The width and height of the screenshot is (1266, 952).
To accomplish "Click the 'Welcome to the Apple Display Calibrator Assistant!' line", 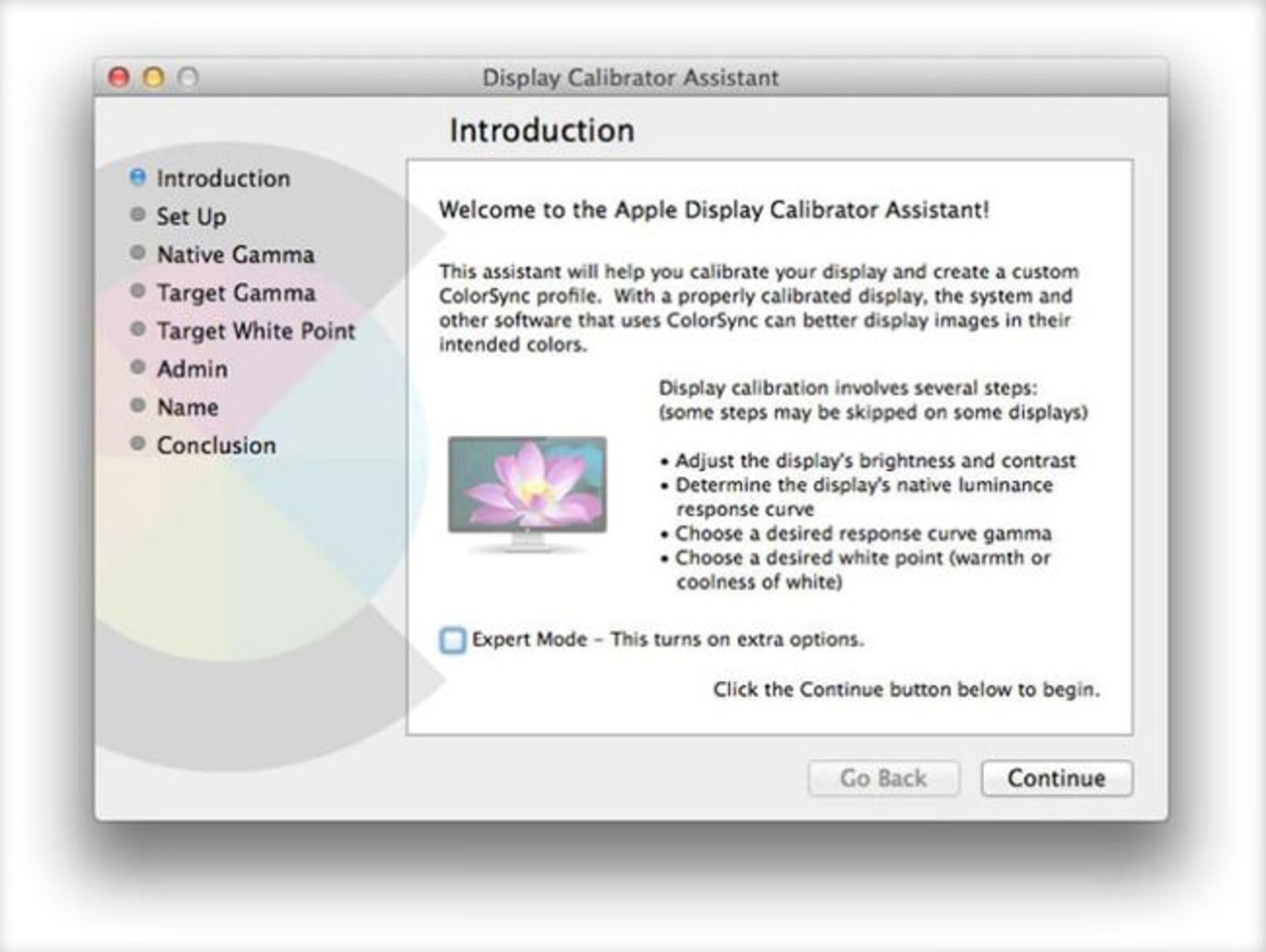I will (x=714, y=210).
